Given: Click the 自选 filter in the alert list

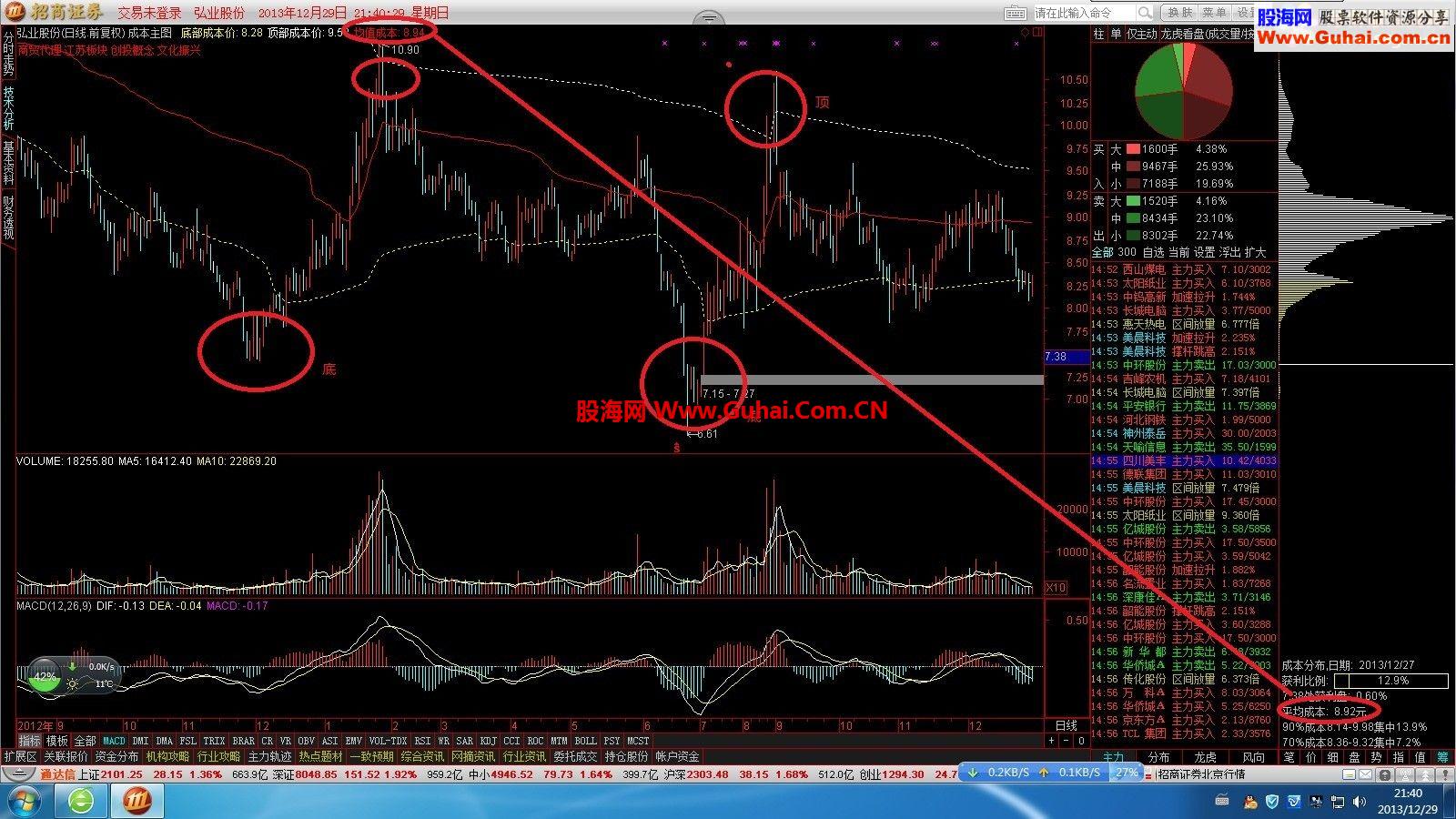Looking at the screenshot, I should pyautogui.click(x=1153, y=252).
